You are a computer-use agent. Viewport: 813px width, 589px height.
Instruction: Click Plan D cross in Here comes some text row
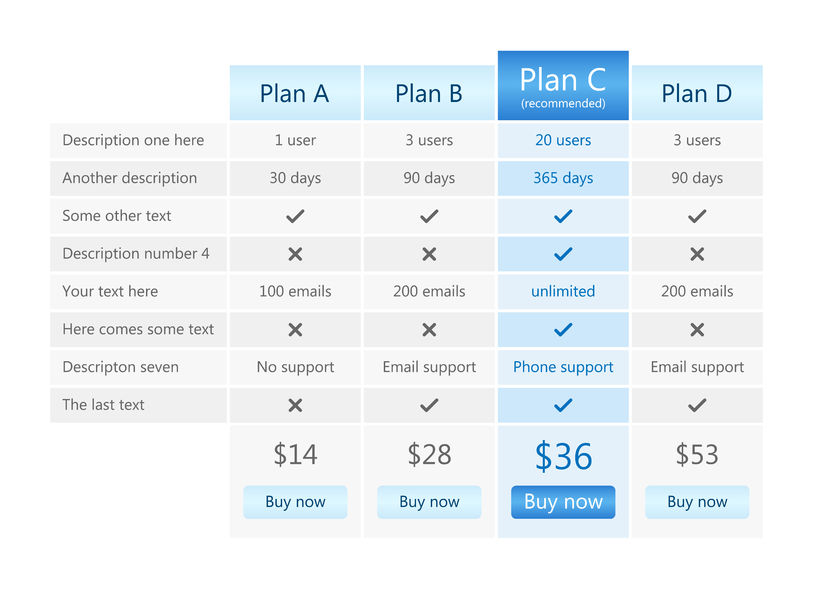point(697,330)
